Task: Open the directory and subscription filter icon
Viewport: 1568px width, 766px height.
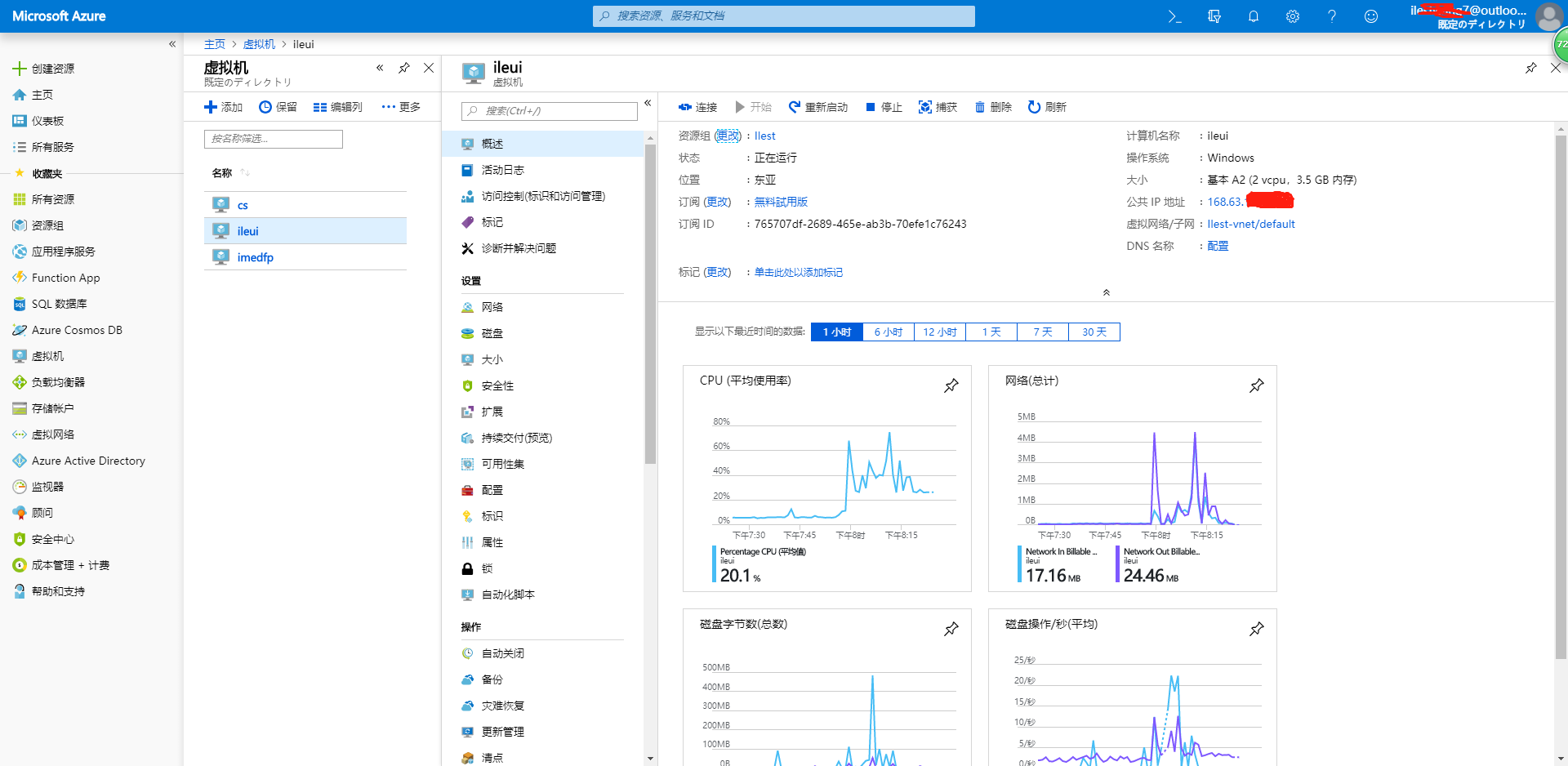Action: point(1214,16)
